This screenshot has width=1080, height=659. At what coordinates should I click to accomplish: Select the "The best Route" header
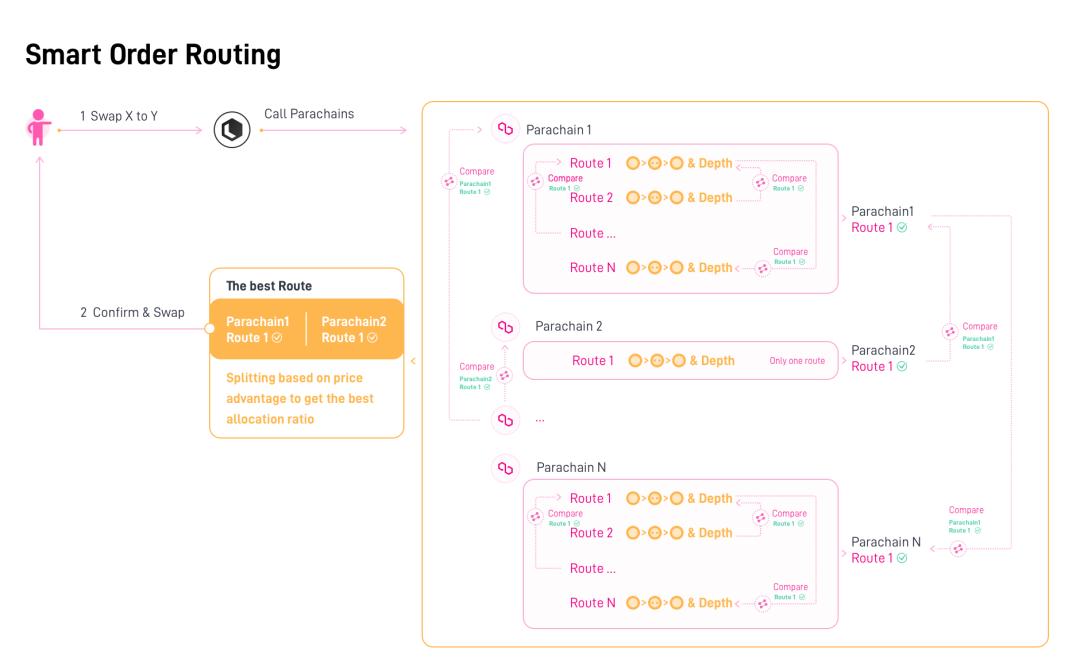tap(269, 286)
